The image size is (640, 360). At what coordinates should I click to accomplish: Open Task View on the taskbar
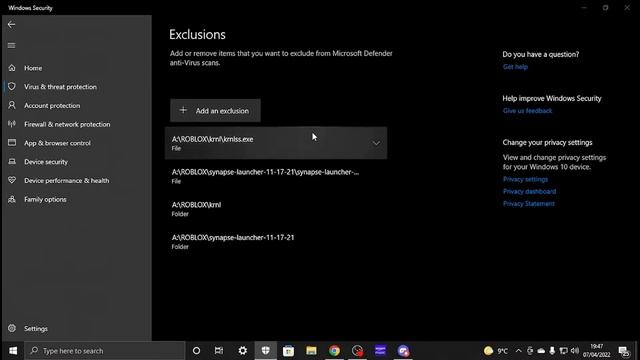point(219,351)
